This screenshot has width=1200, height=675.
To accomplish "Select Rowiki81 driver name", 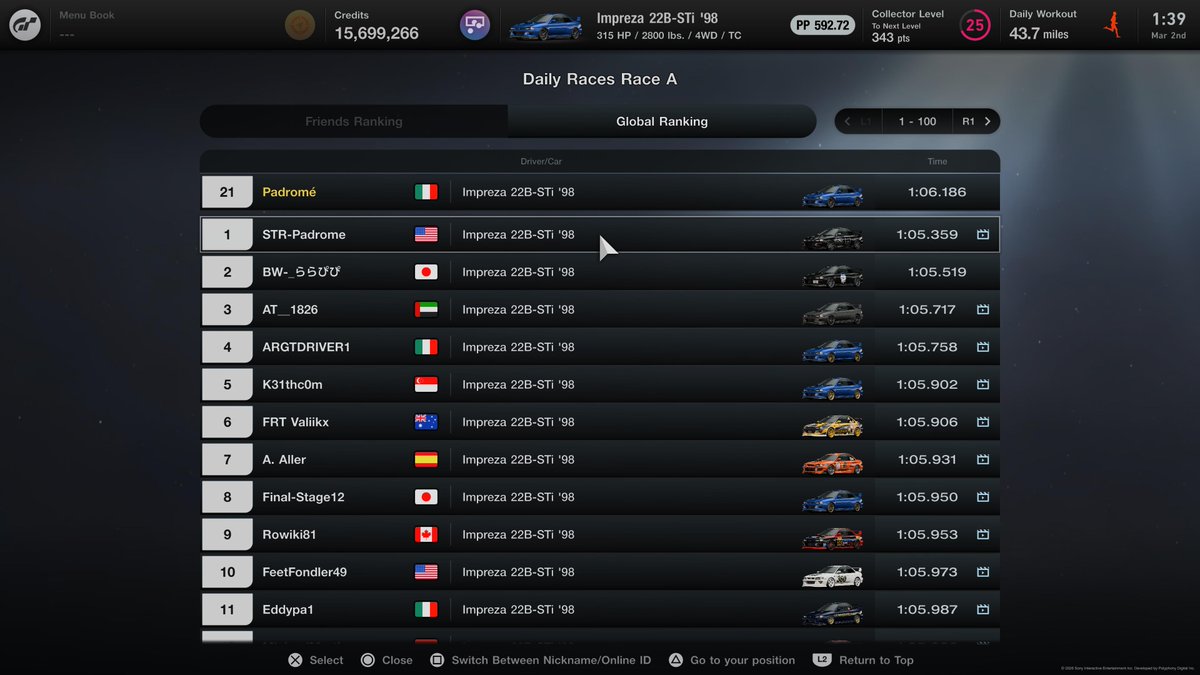I will point(289,535).
